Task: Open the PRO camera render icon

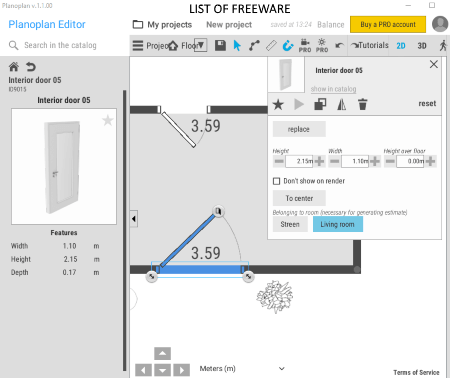Action: (x=305, y=46)
